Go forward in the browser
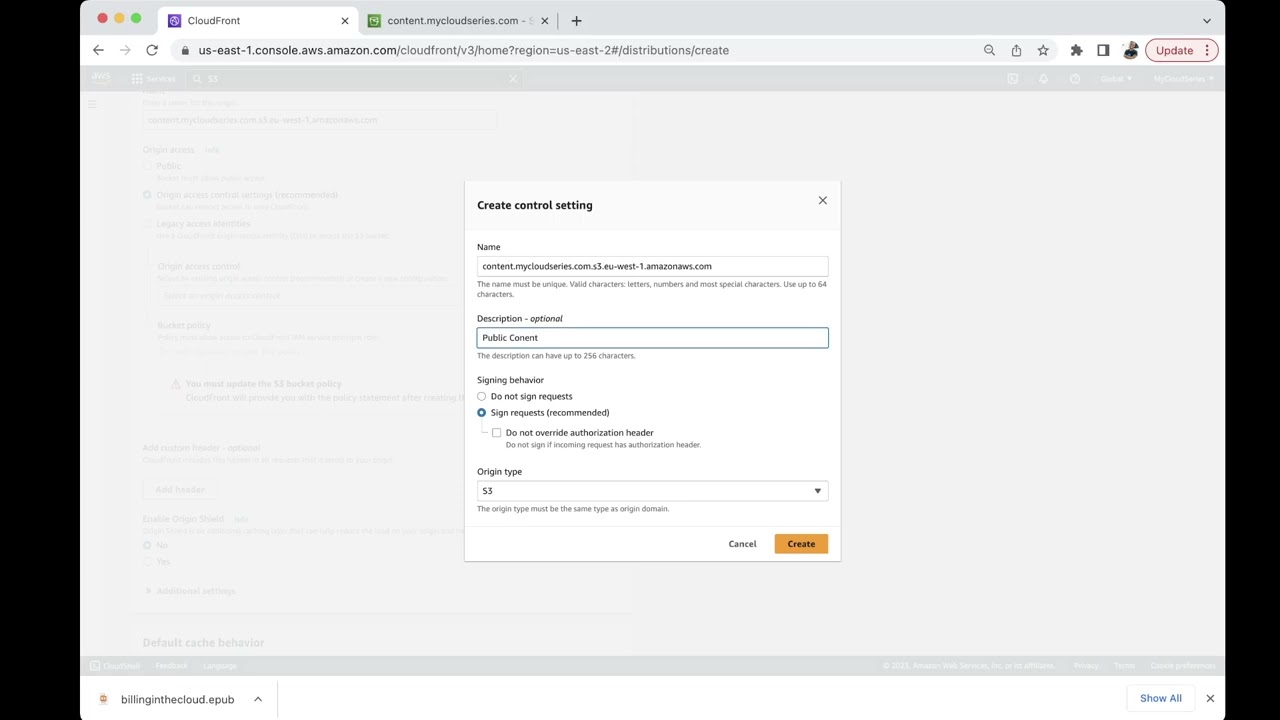This screenshot has height=720, width=1280. point(125,50)
